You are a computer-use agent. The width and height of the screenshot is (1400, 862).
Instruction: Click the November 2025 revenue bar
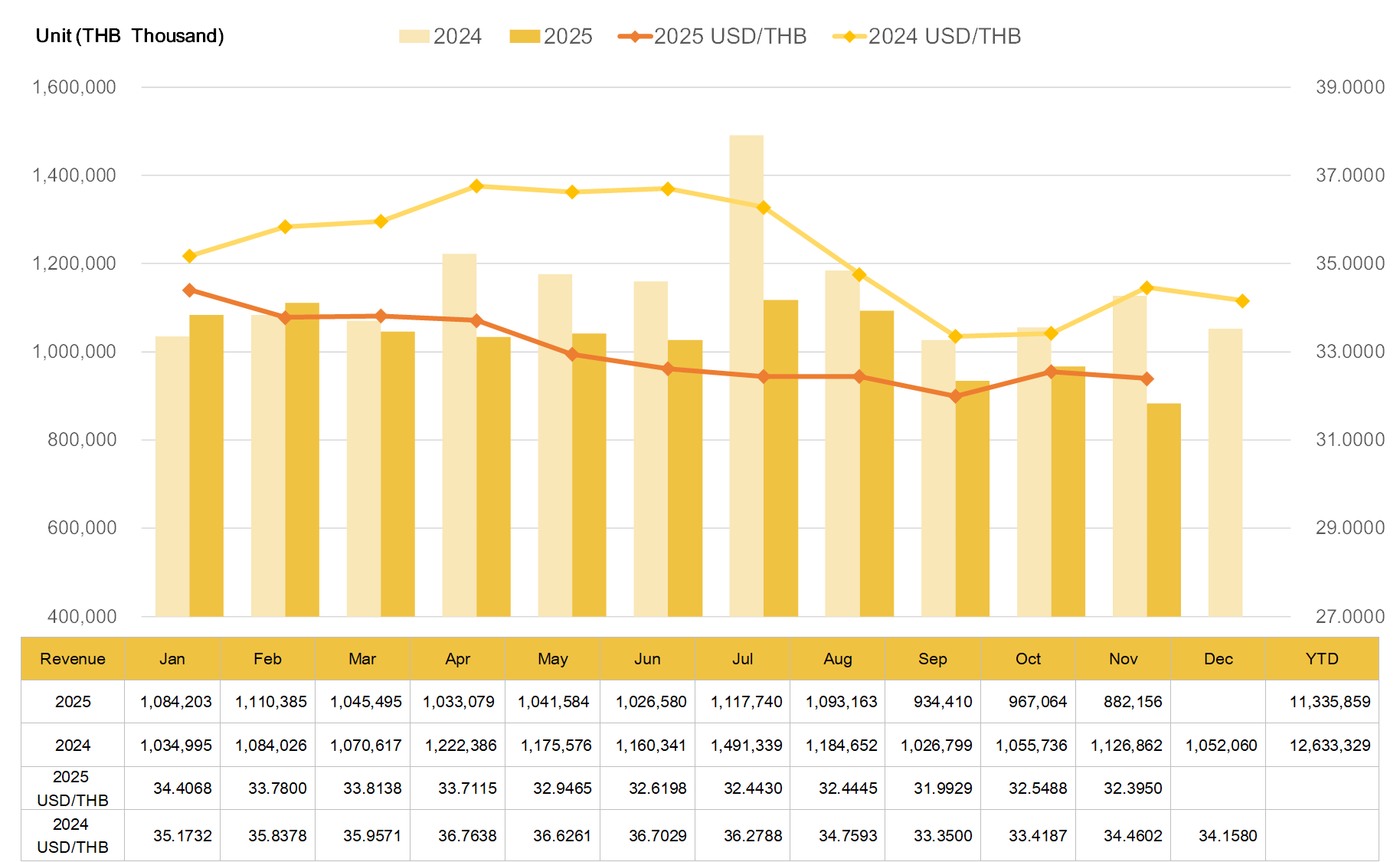1163,510
